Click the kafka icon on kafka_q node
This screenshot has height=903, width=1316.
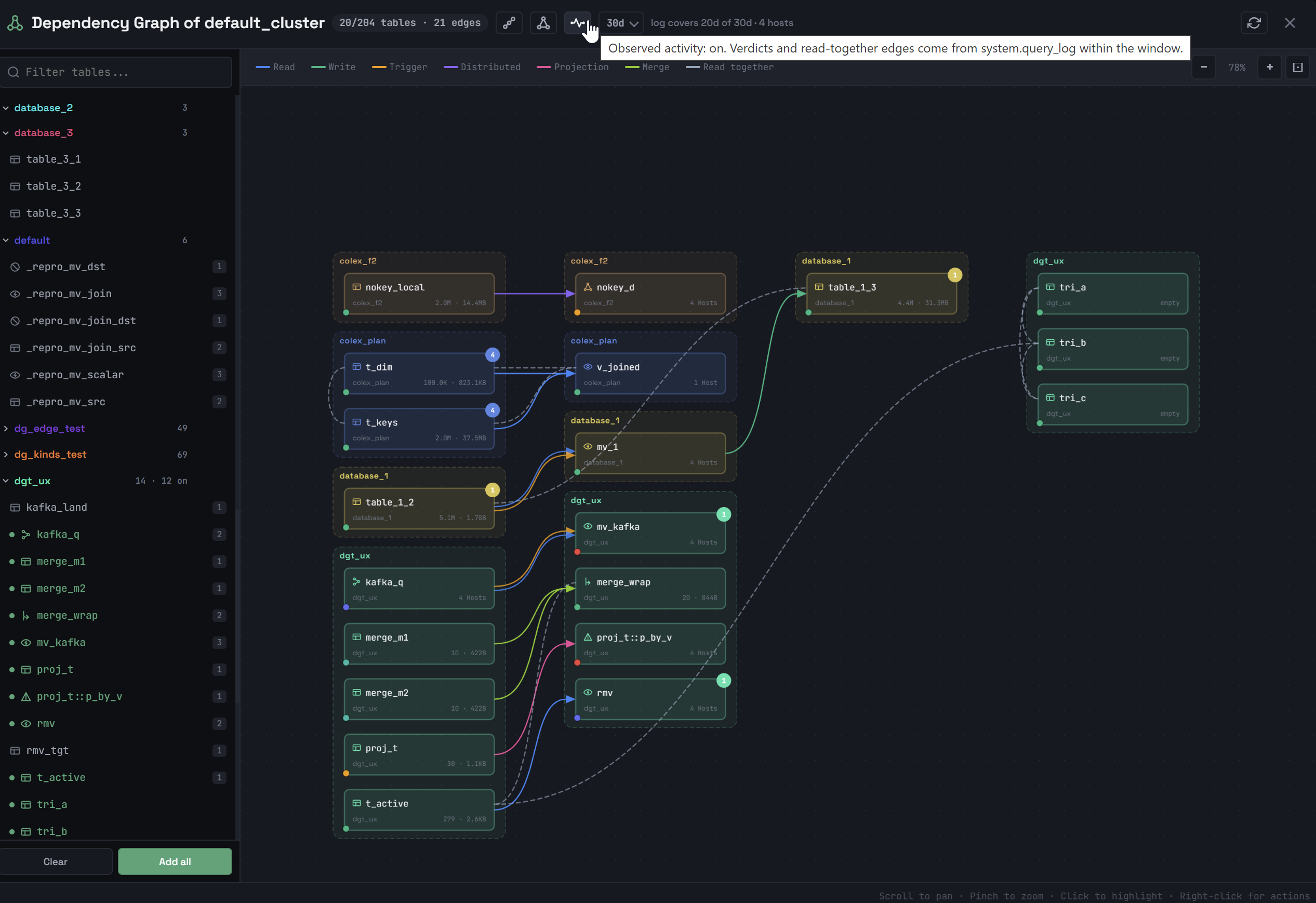(357, 582)
